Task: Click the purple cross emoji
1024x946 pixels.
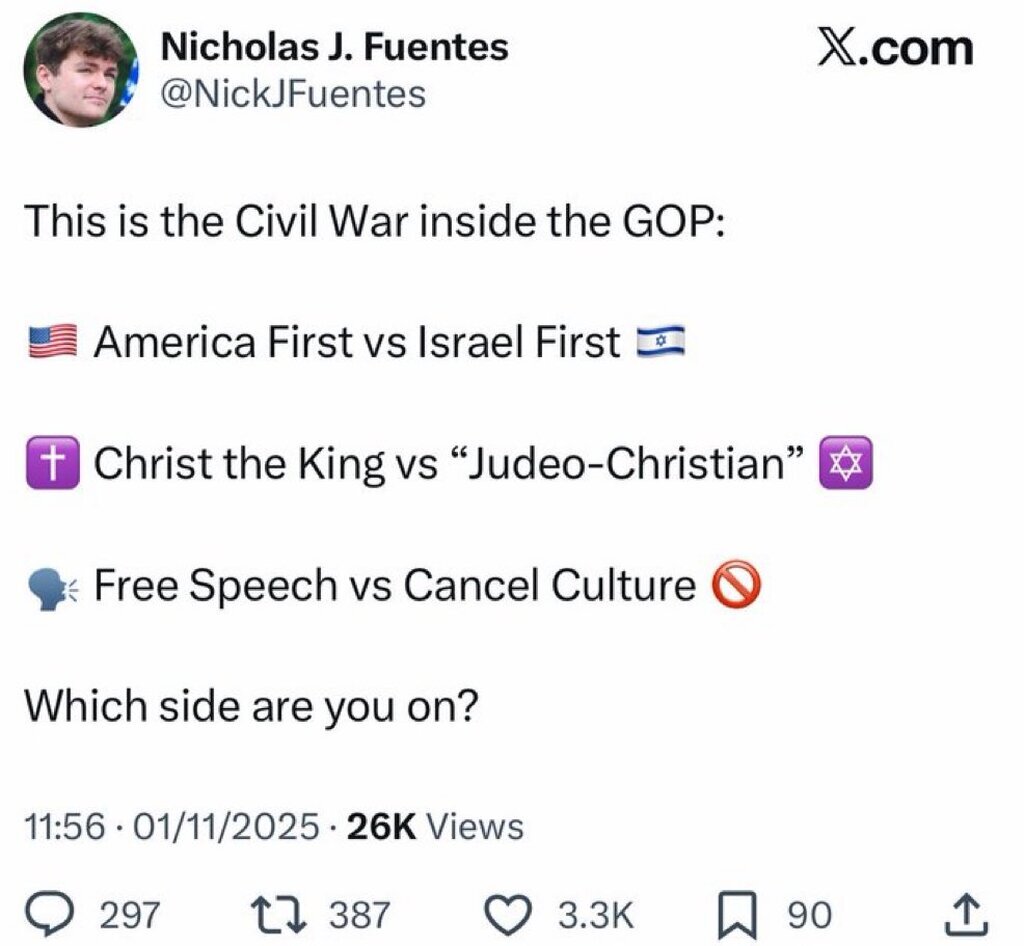Action: [x=52, y=464]
